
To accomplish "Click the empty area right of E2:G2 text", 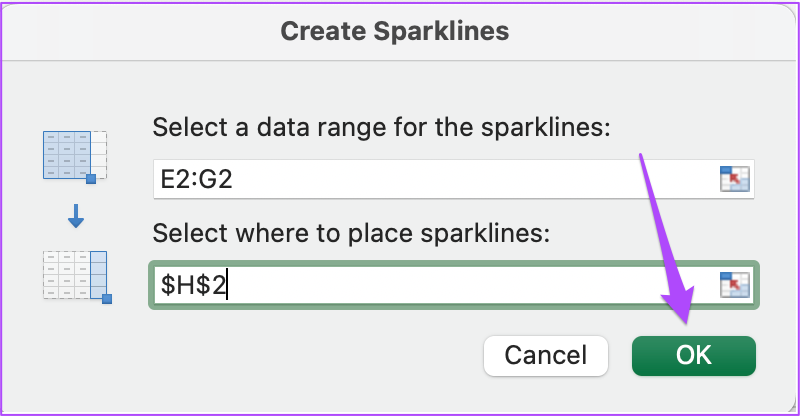I will (x=474, y=179).
